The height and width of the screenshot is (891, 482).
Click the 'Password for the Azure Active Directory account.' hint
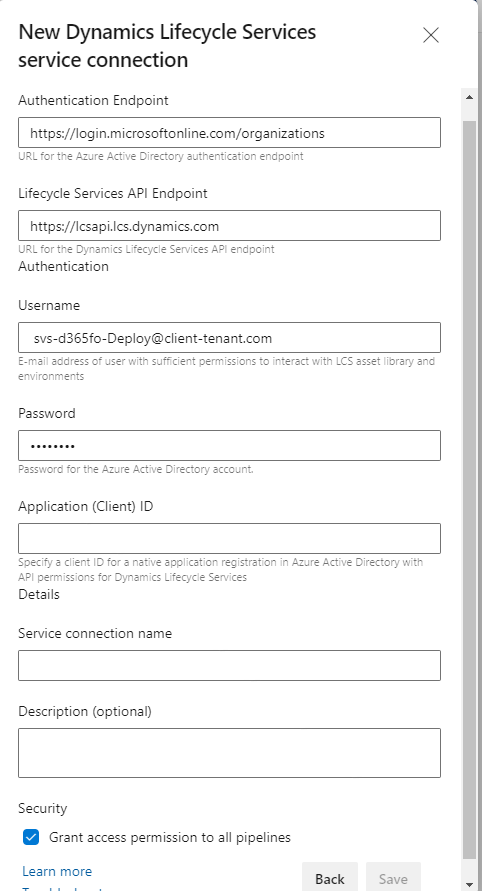(136, 469)
